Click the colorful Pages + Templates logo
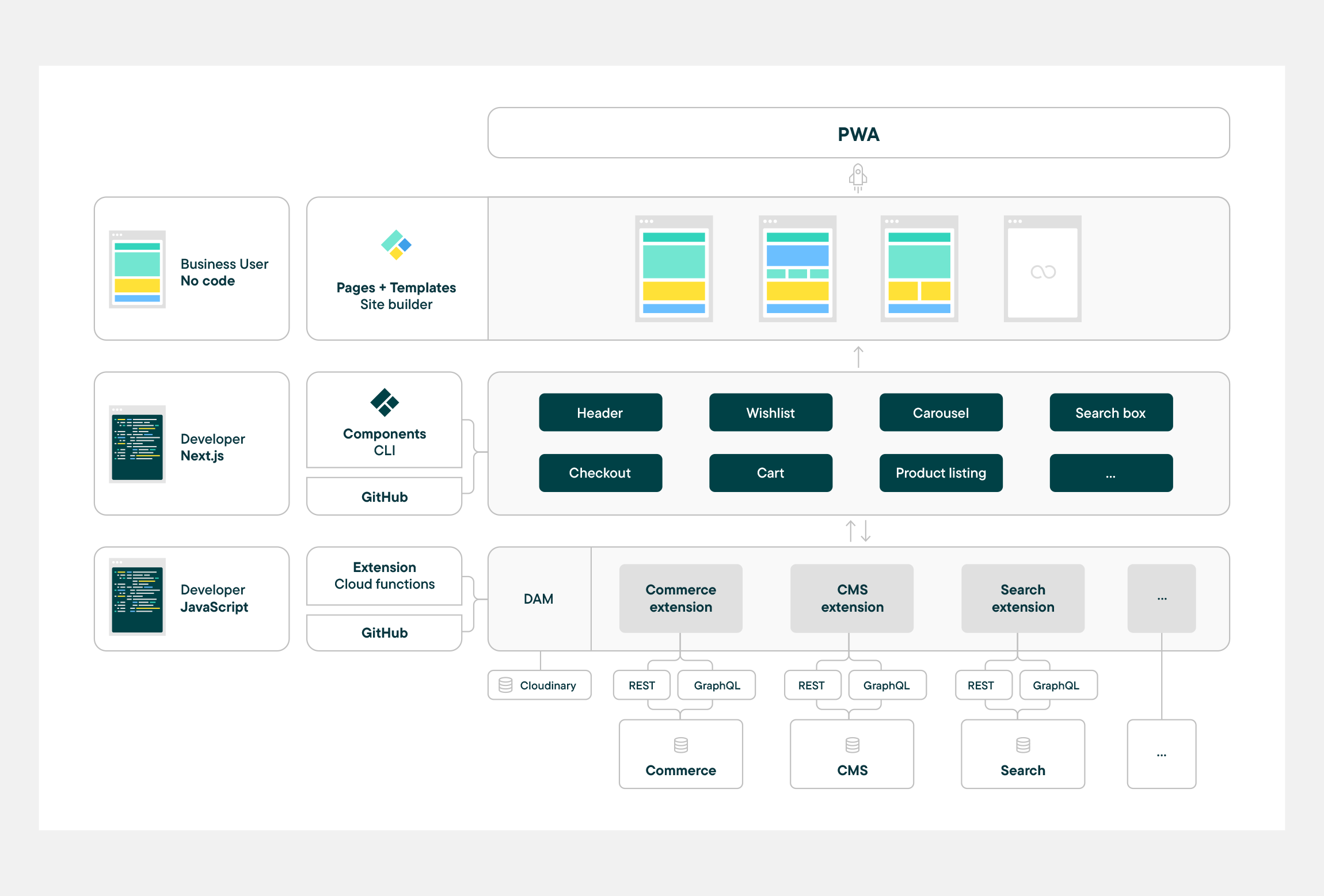This screenshot has width=1324, height=896. click(397, 245)
